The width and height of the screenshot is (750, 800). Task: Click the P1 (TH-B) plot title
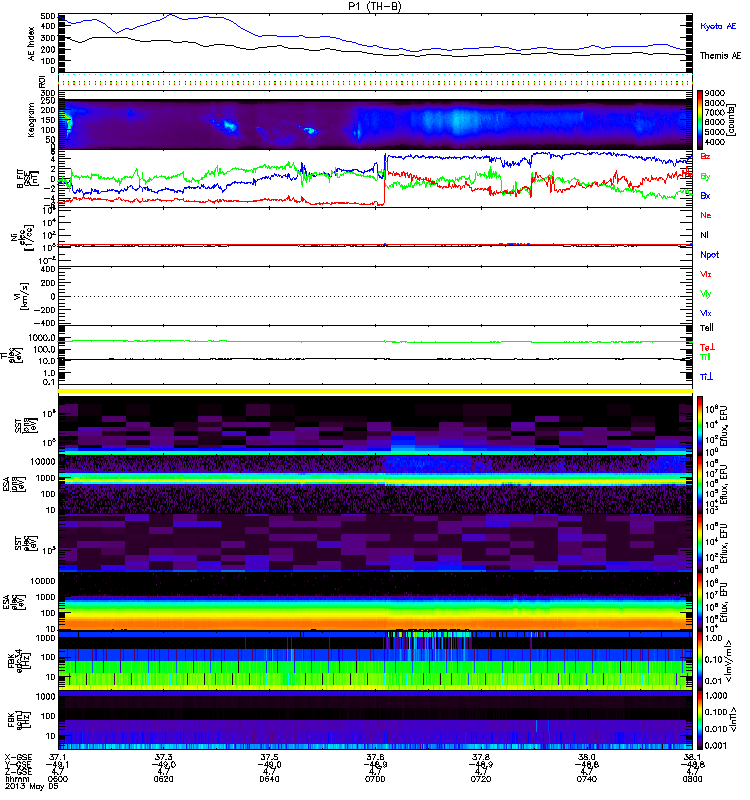click(x=375, y=6)
